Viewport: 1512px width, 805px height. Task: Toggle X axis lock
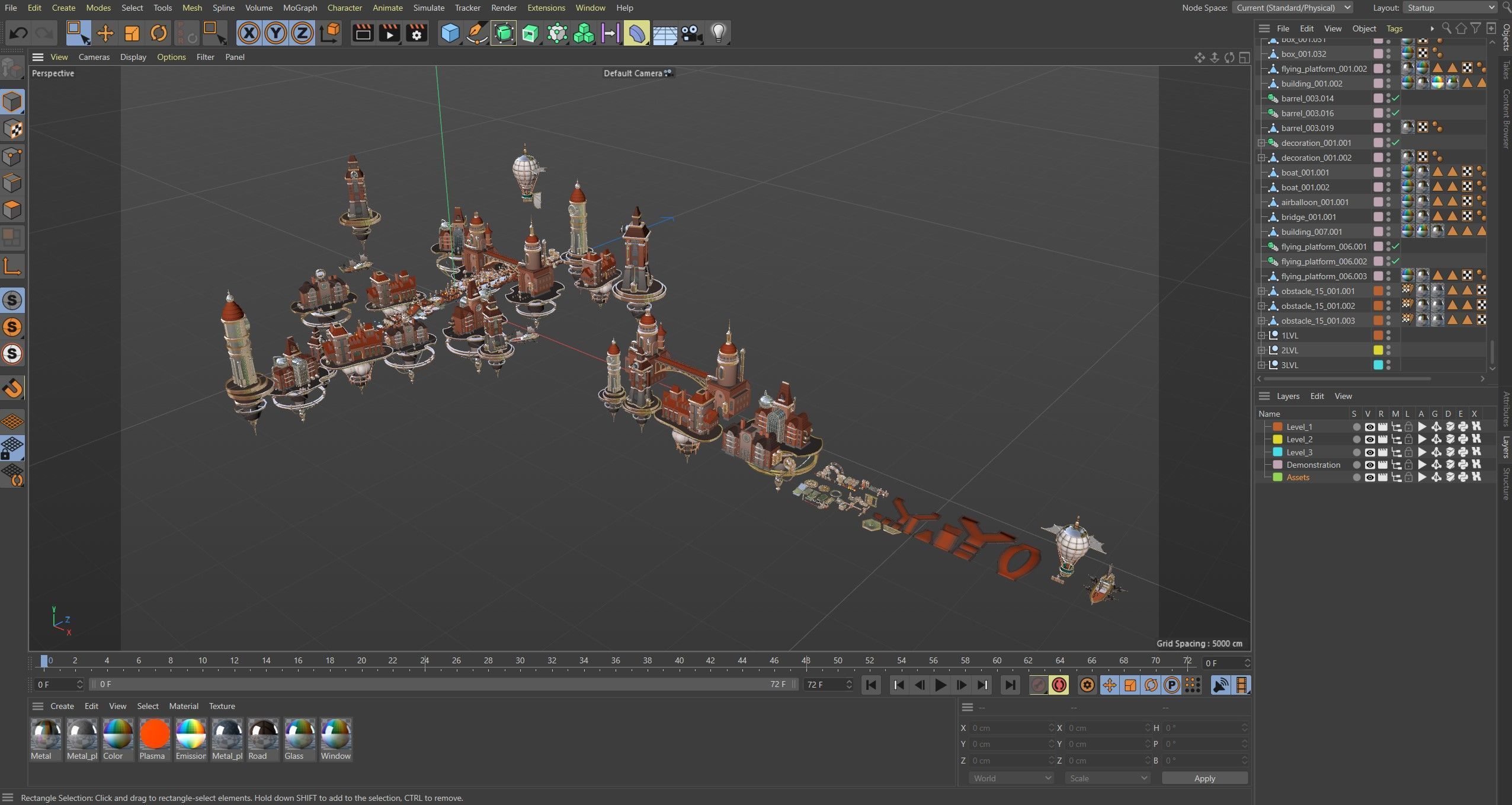pyautogui.click(x=249, y=33)
